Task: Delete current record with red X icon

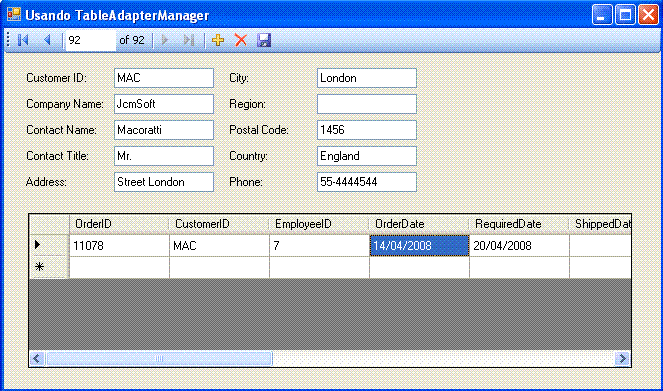Action: pos(241,40)
